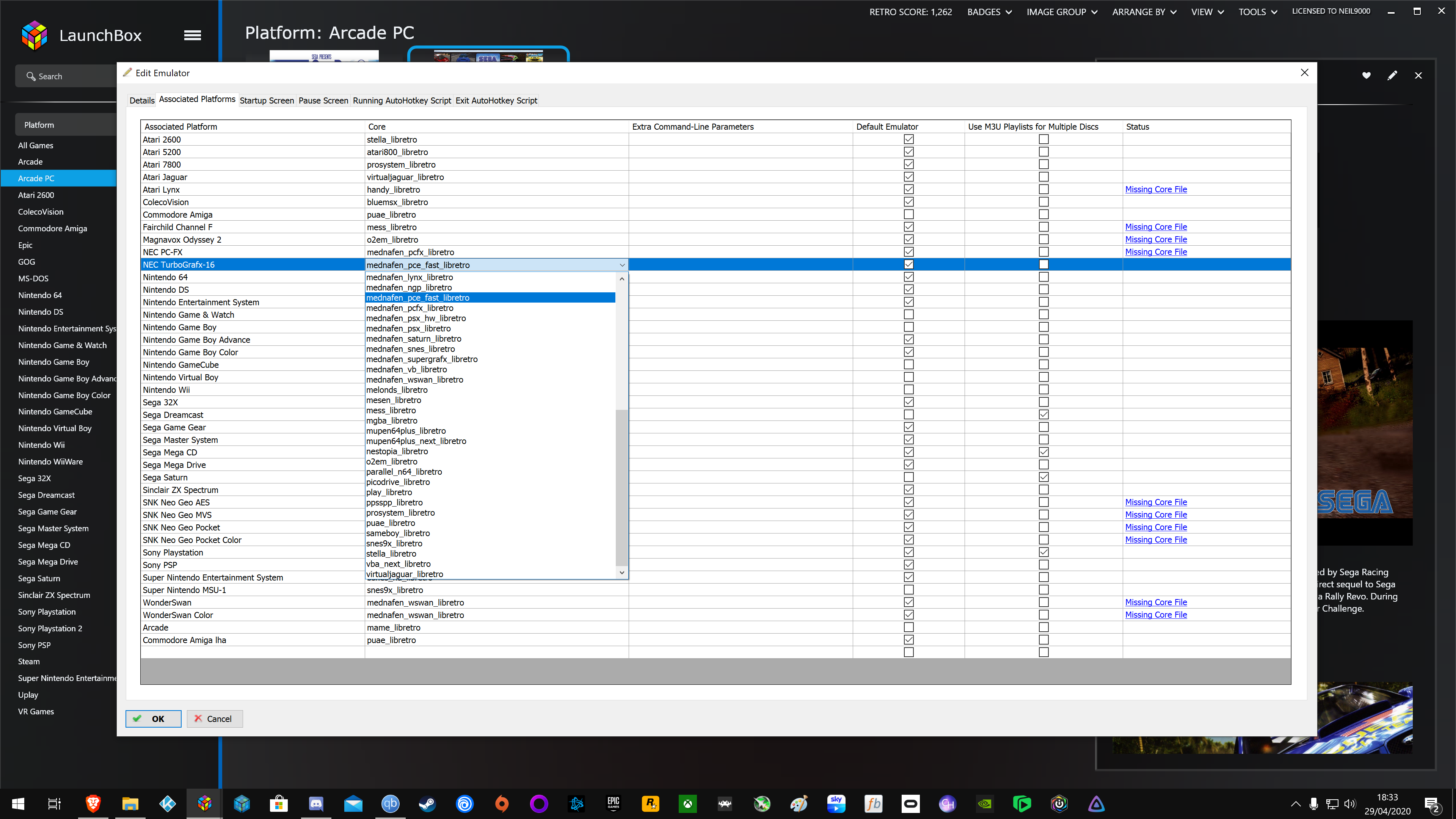Check Default Emulator for Nintendo GameCube

pos(908,364)
